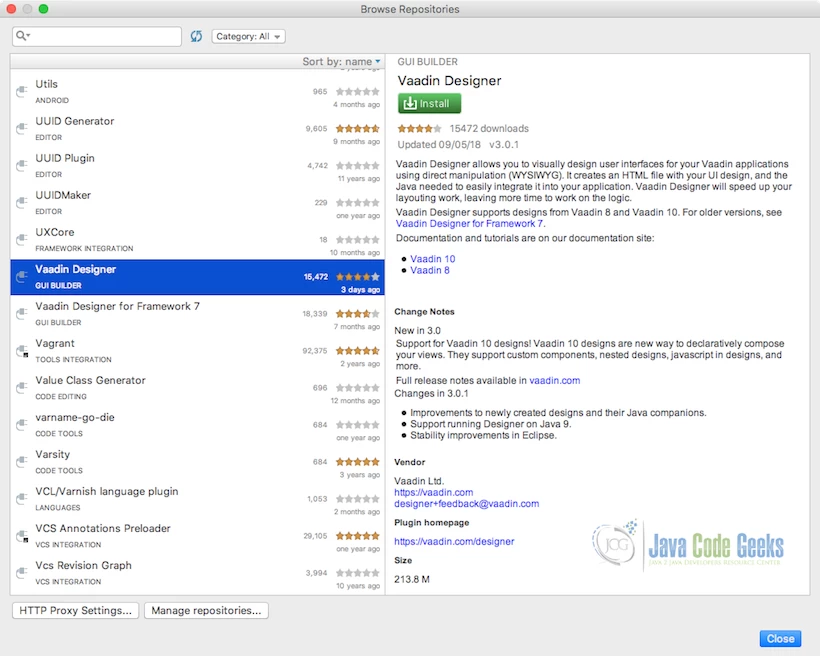820x656 pixels.
Task: Click the VCL/Varnish language plugin icon
Action: tap(21, 499)
